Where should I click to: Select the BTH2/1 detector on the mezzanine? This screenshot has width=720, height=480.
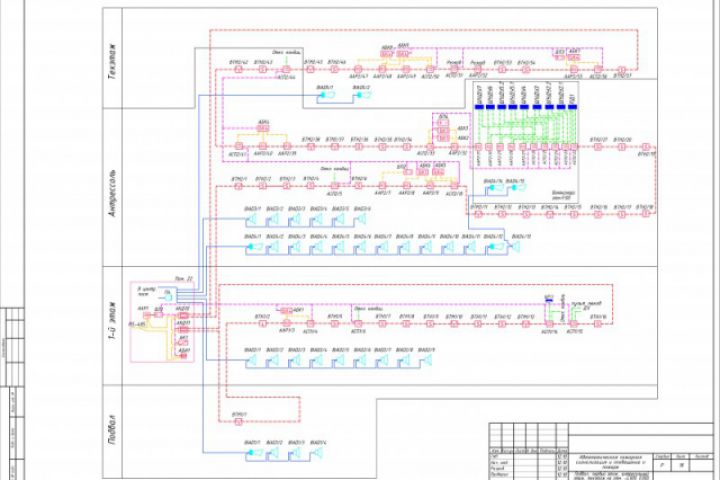tap(238, 186)
